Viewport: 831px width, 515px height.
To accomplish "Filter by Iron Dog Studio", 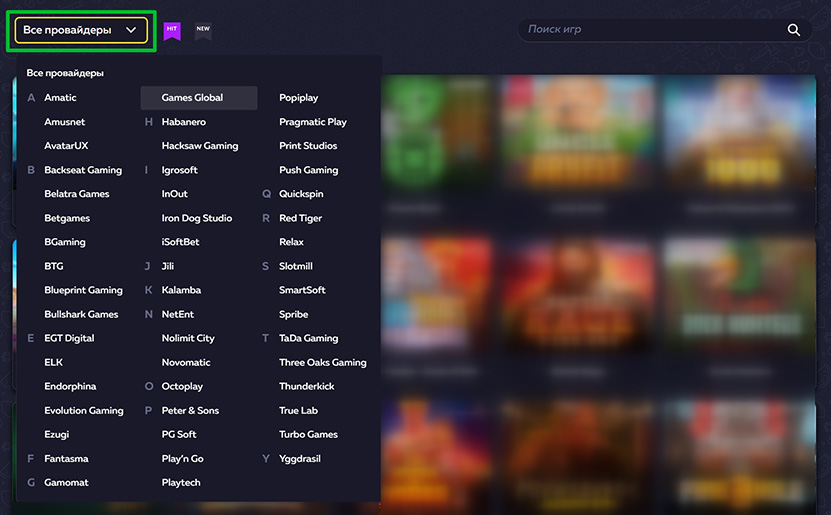I will pos(197,218).
